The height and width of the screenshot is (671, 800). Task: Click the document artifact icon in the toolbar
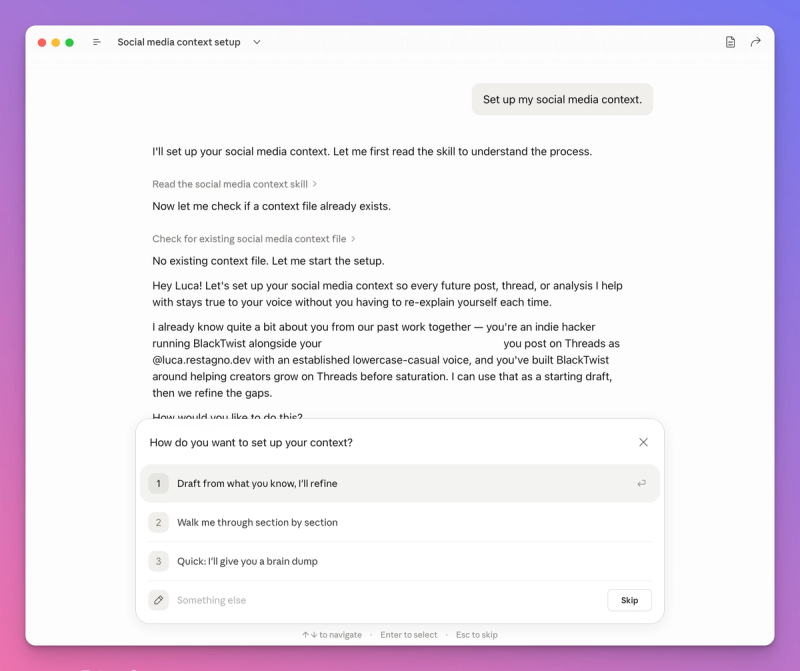click(x=729, y=42)
